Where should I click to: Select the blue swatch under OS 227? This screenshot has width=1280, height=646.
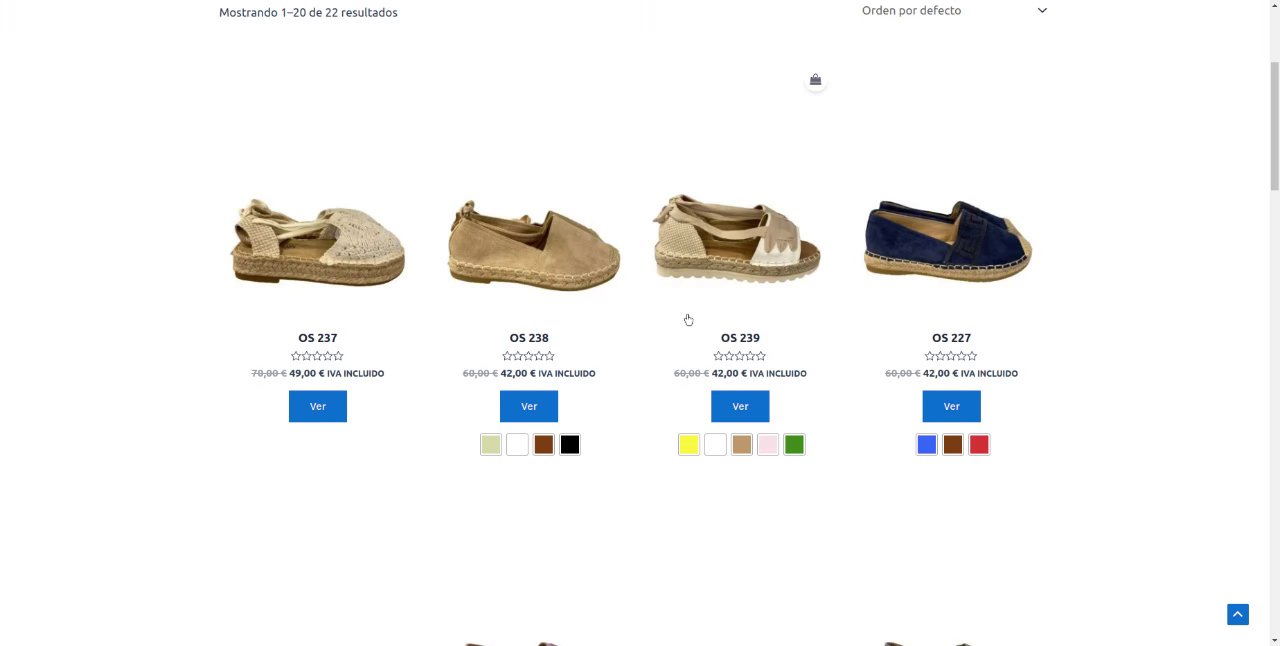(x=927, y=445)
